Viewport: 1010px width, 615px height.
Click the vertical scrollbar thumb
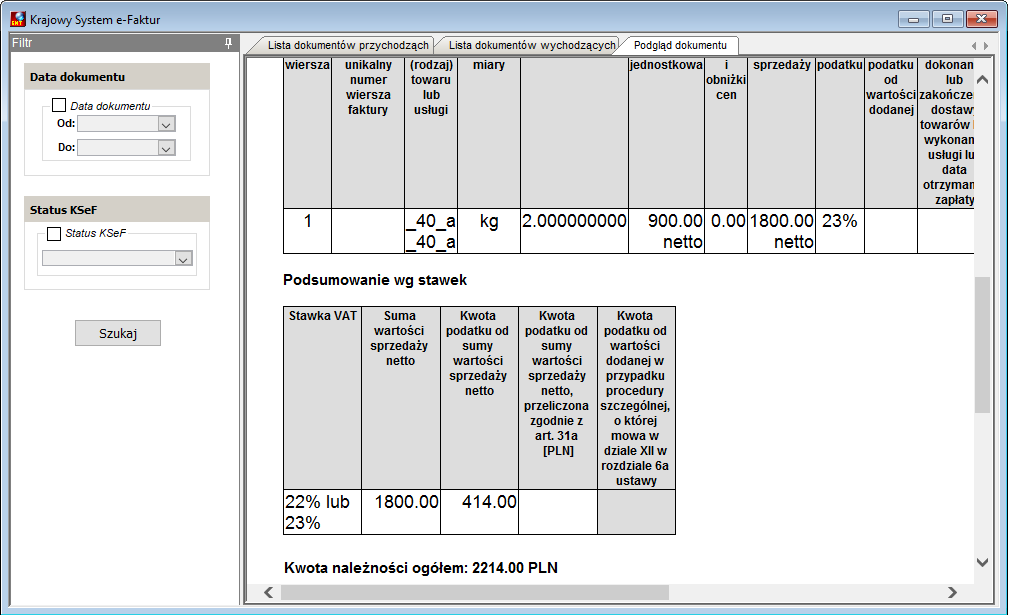(982, 345)
